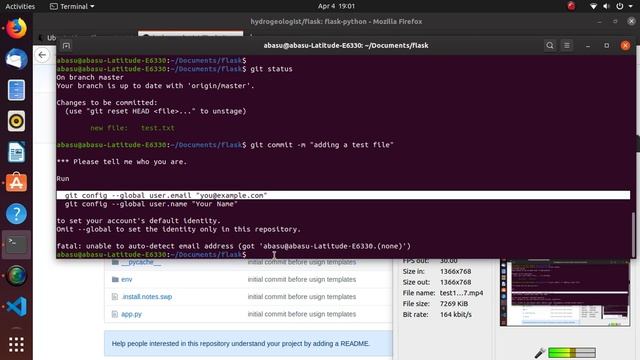Click the microphone icon in recorder panel

click(540, 353)
